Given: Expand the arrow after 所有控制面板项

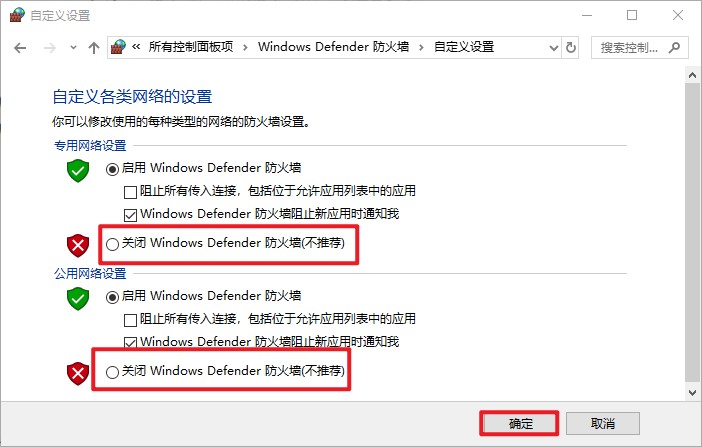Looking at the screenshot, I should (245, 47).
